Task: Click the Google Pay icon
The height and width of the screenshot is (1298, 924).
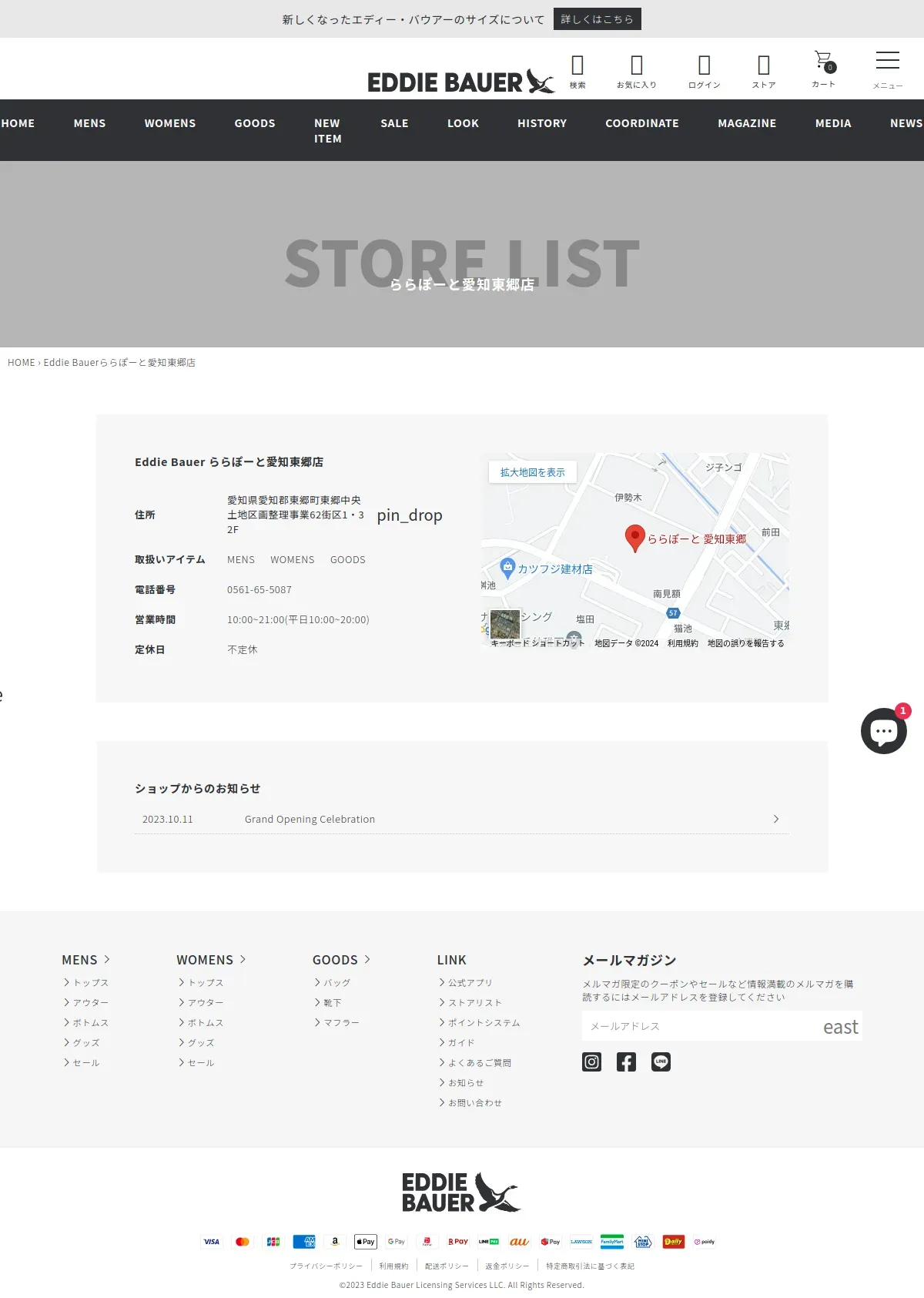Action: coord(397,1242)
